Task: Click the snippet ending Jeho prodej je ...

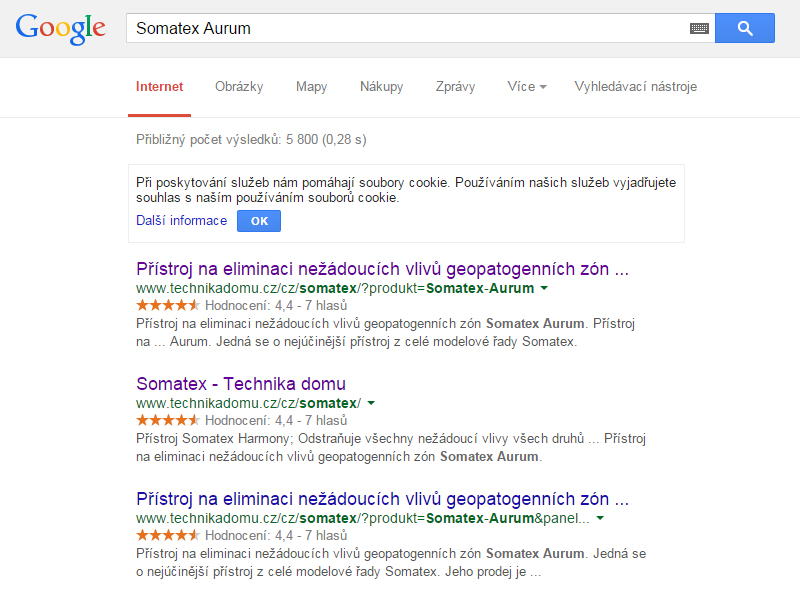Action: (x=391, y=562)
